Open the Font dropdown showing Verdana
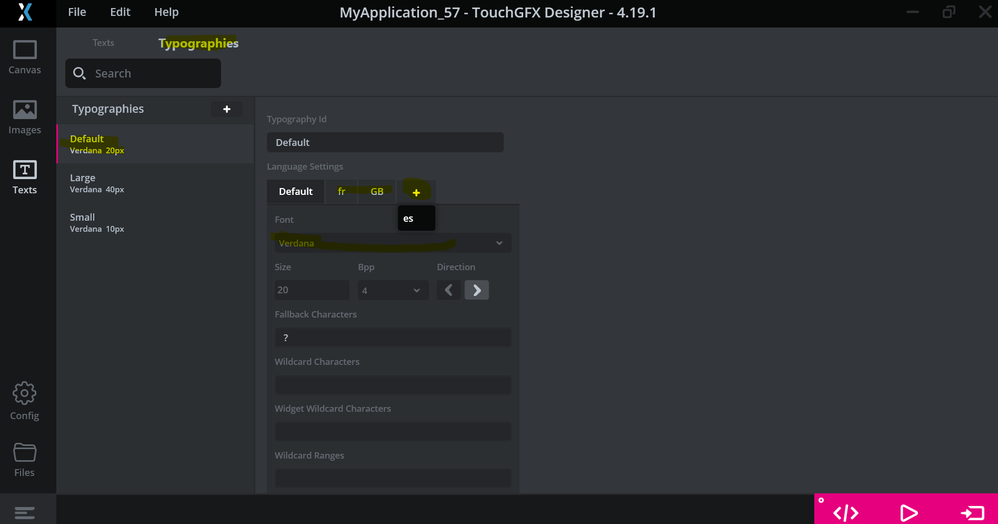This screenshot has height=524, width=998. [x=393, y=243]
